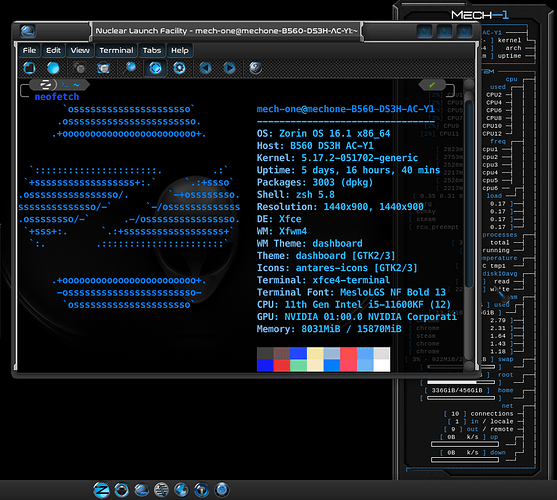Viewport: 557px width, 500px height.
Task: Click the home disk usage bar in MECH-1
Action: coord(461,398)
